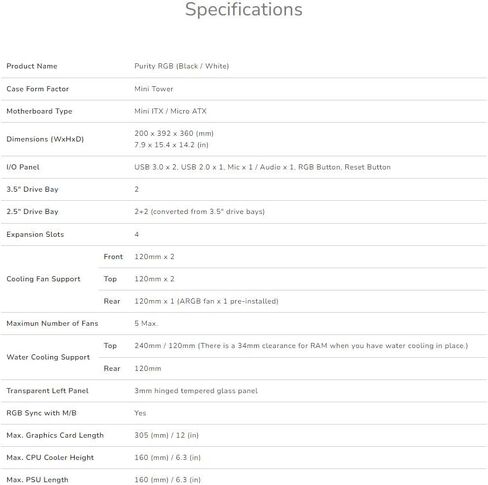Image resolution: width=488 pixels, height=485 pixels.
Task: Click the 7.9 x 15.4 x 14.2 (in) dimensions
Action: point(171,145)
